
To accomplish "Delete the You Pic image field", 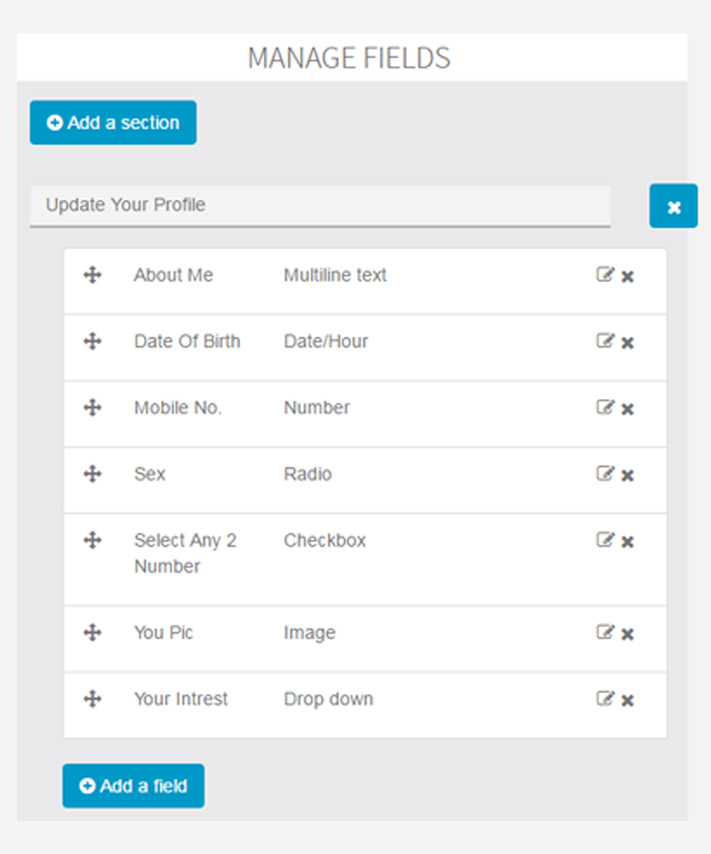I will coord(628,634).
